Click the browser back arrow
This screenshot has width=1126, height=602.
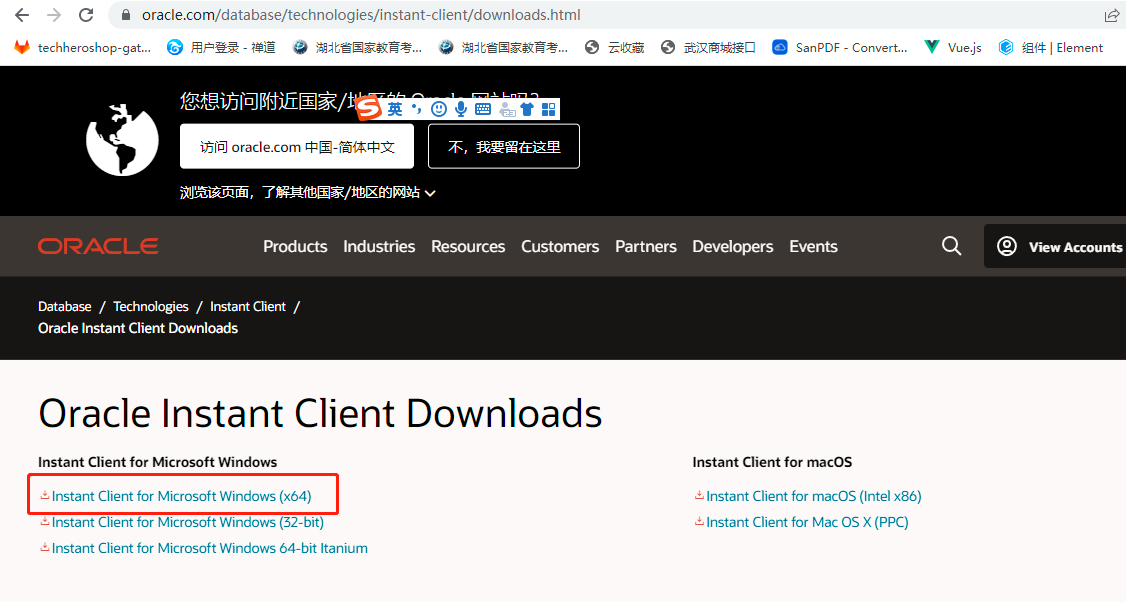coord(22,14)
